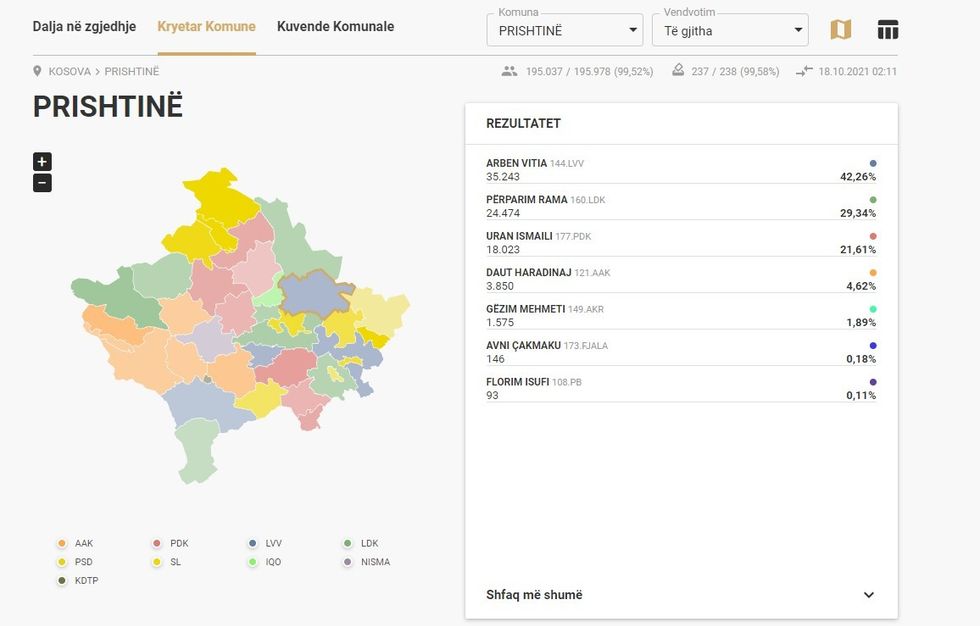Expand the Shfaq më shumë section
980x626 pixels.
point(681,595)
